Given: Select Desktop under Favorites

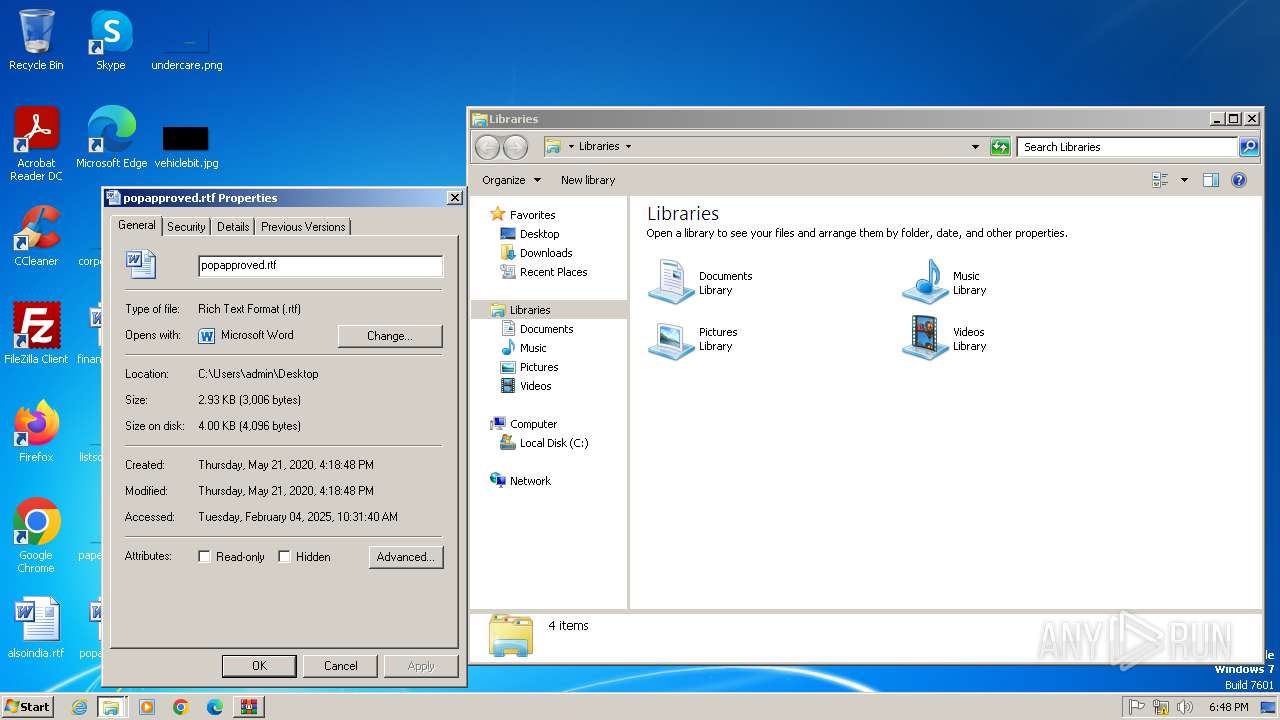Looking at the screenshot, I should (x=539, y=234).
